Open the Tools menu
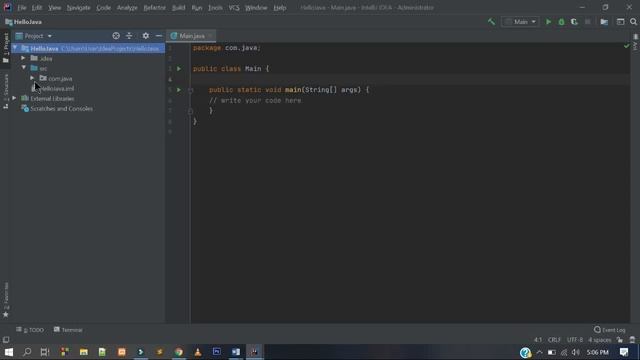Screen dimensions: 640x360 [215, 7]
